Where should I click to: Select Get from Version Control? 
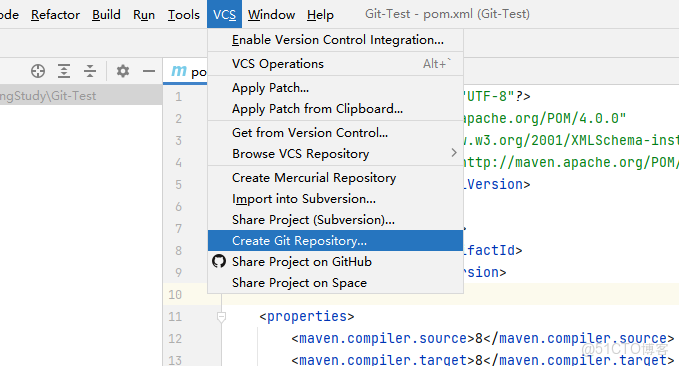pos(336,133)
